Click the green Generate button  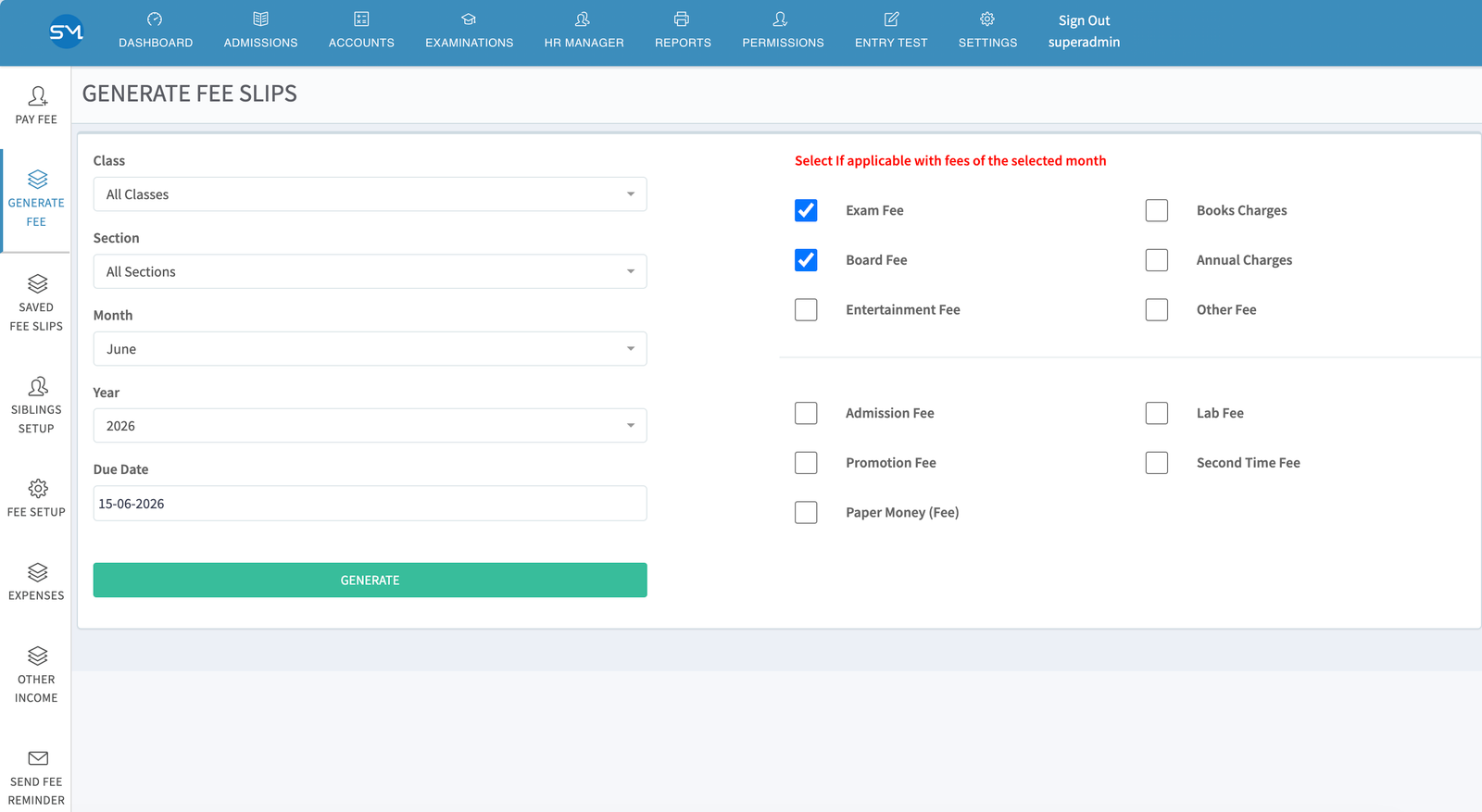tap(370, 580)
